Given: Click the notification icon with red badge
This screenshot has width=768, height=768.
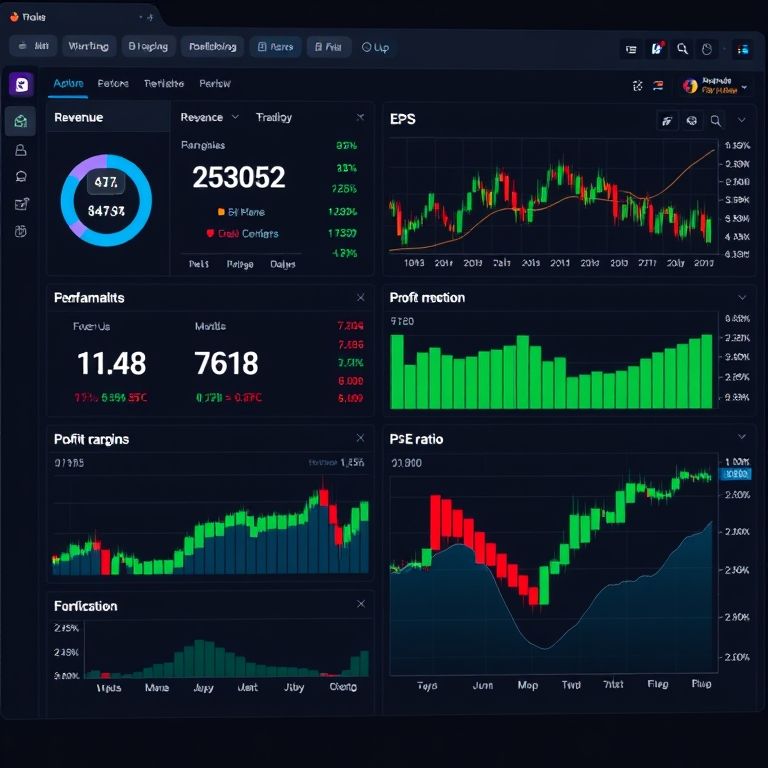Looking at the screenshot, I should pos(657,47).
